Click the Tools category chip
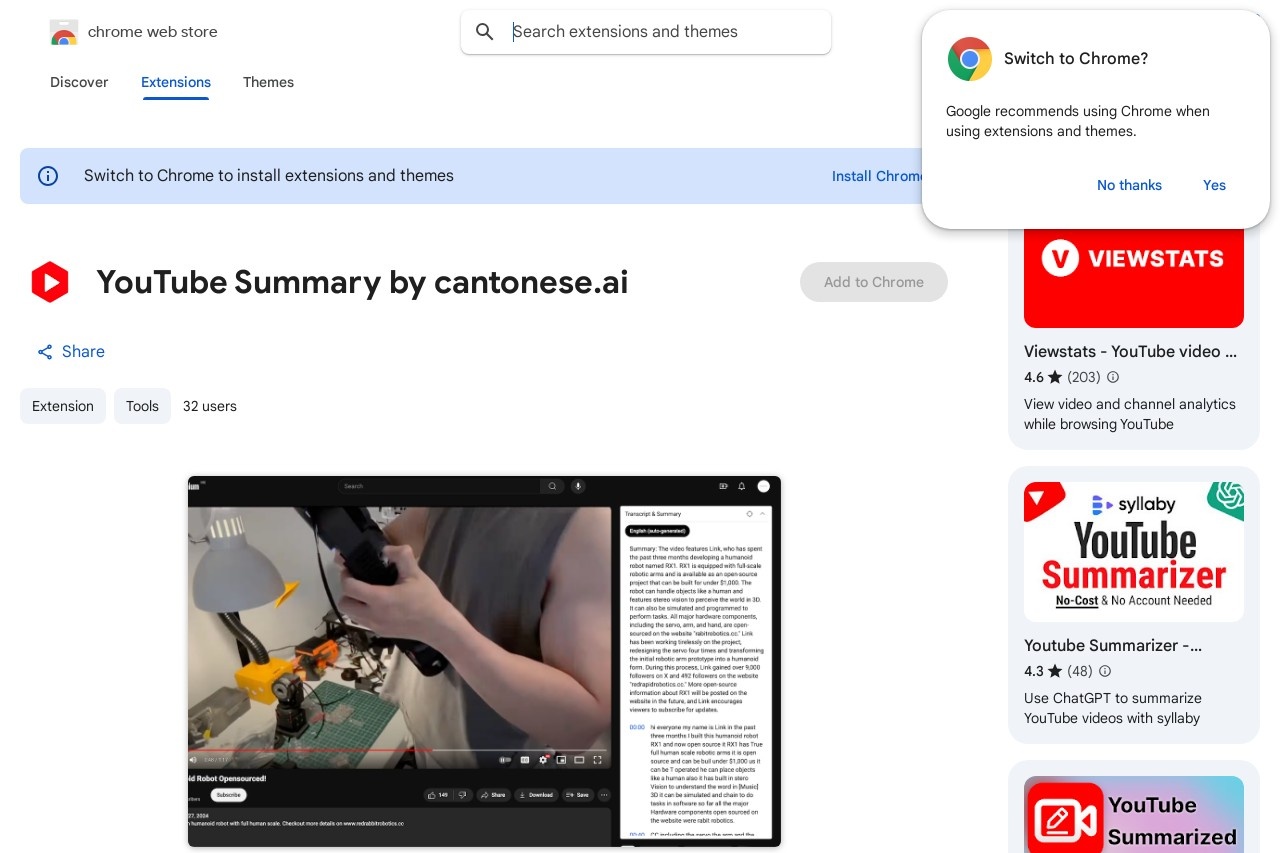 142,406
